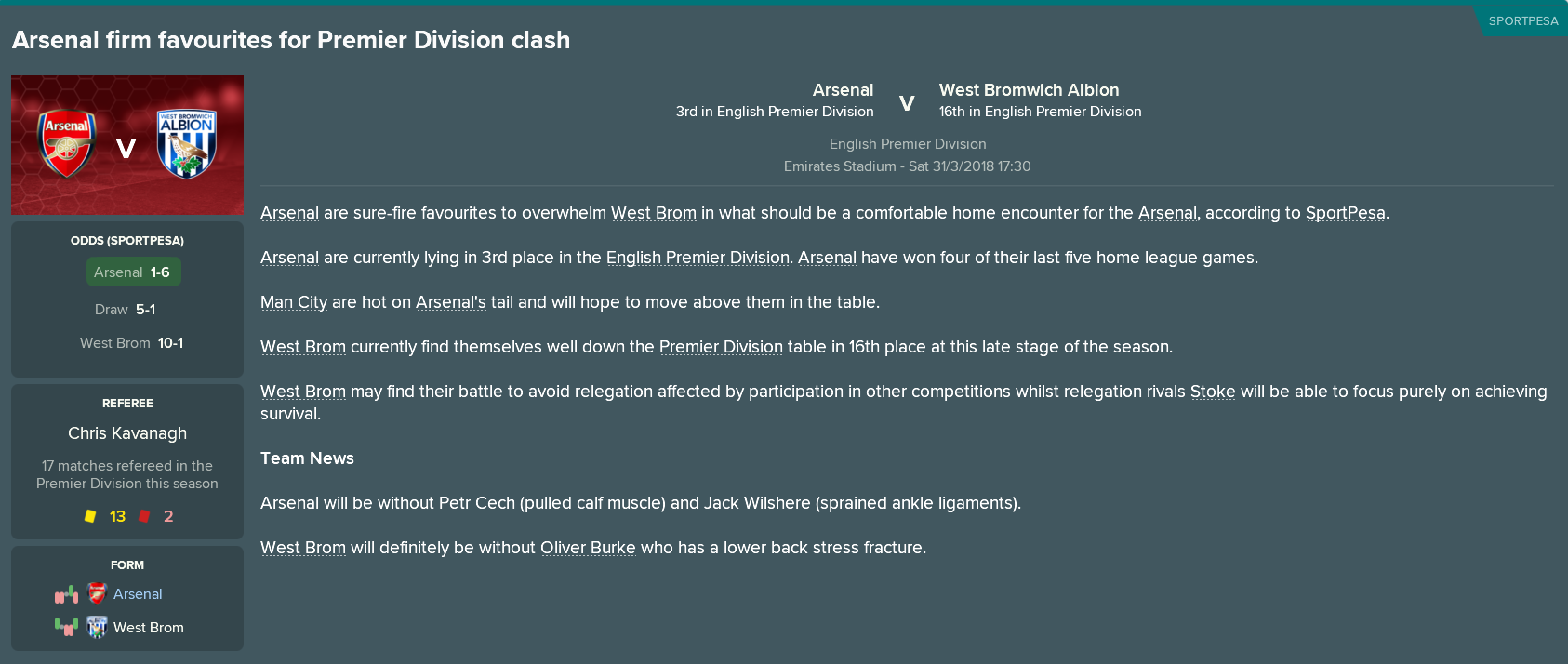Select West Brom 10-1 odds

pos(131,343)
